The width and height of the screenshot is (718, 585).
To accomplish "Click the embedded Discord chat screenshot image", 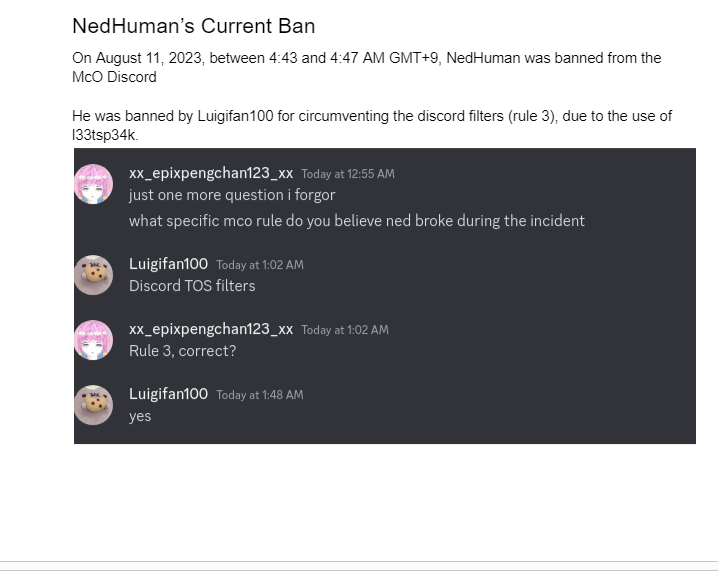I will [385, 296].
